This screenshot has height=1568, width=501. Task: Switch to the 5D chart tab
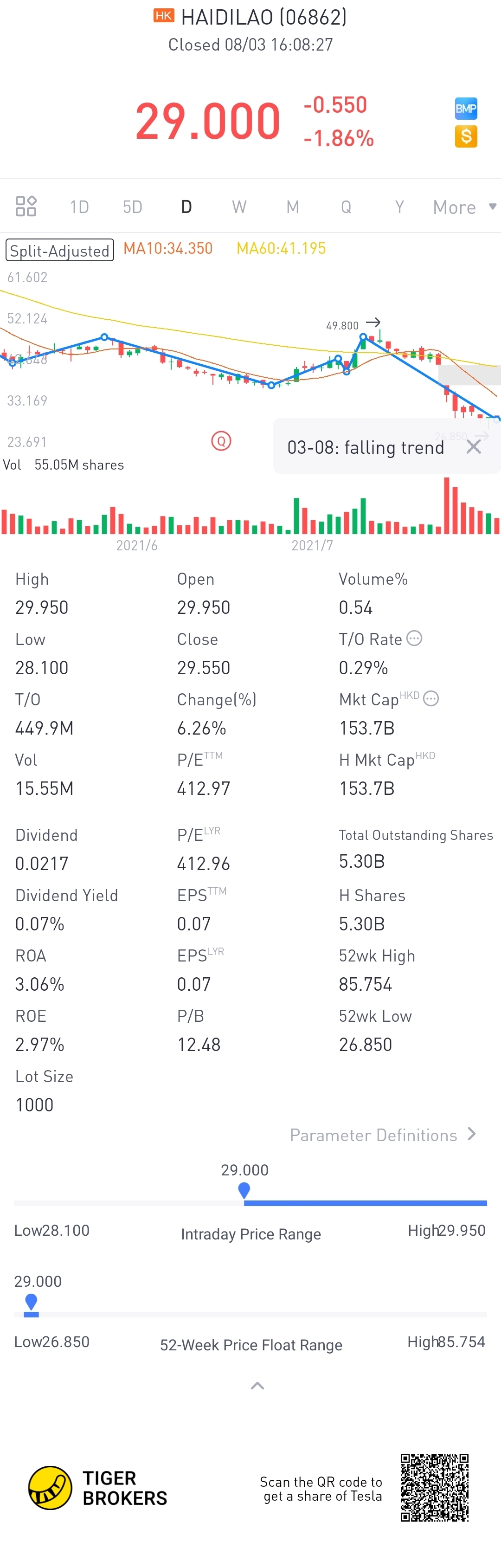[132, 207]
